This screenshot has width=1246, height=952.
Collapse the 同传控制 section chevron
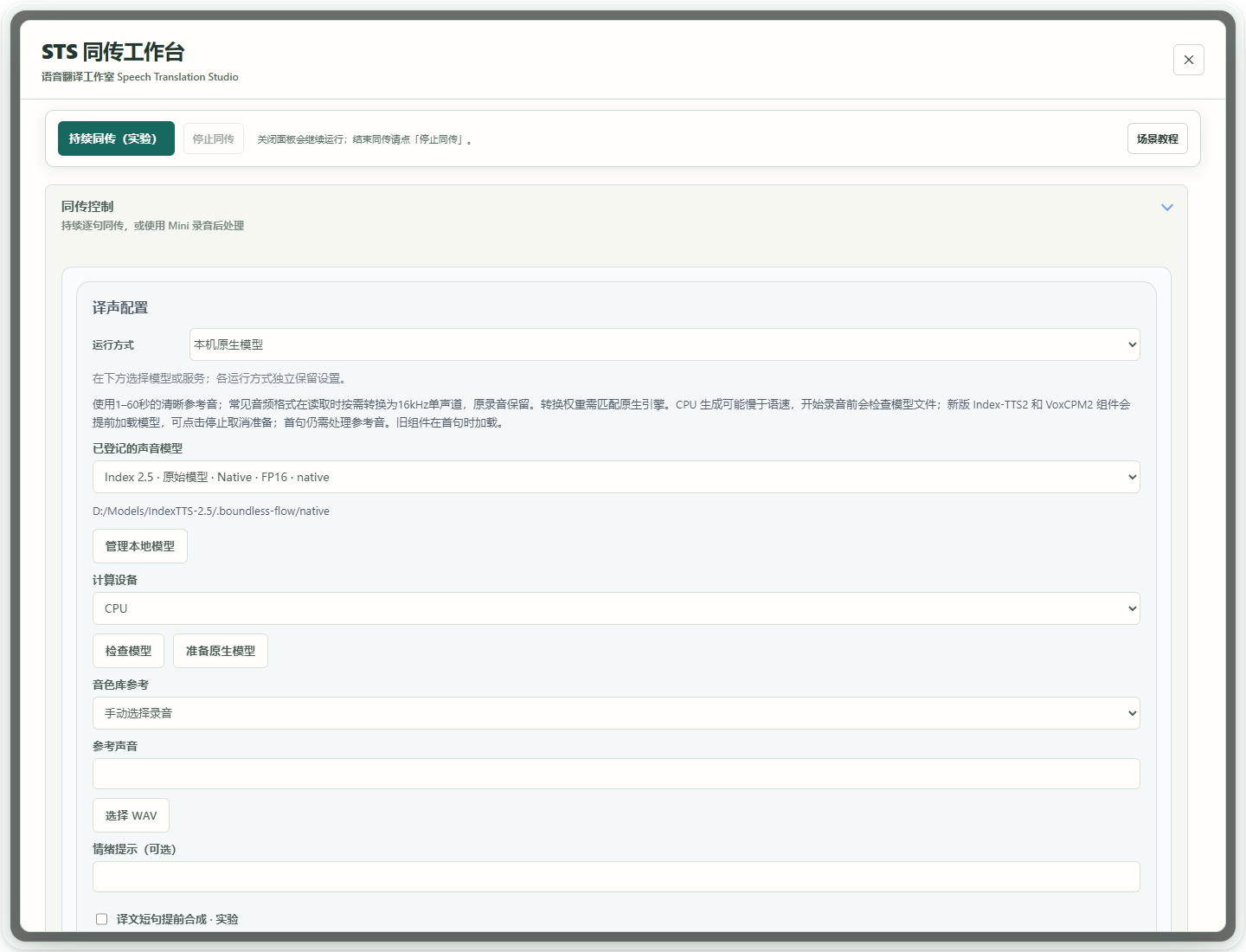coord(1167,208)
